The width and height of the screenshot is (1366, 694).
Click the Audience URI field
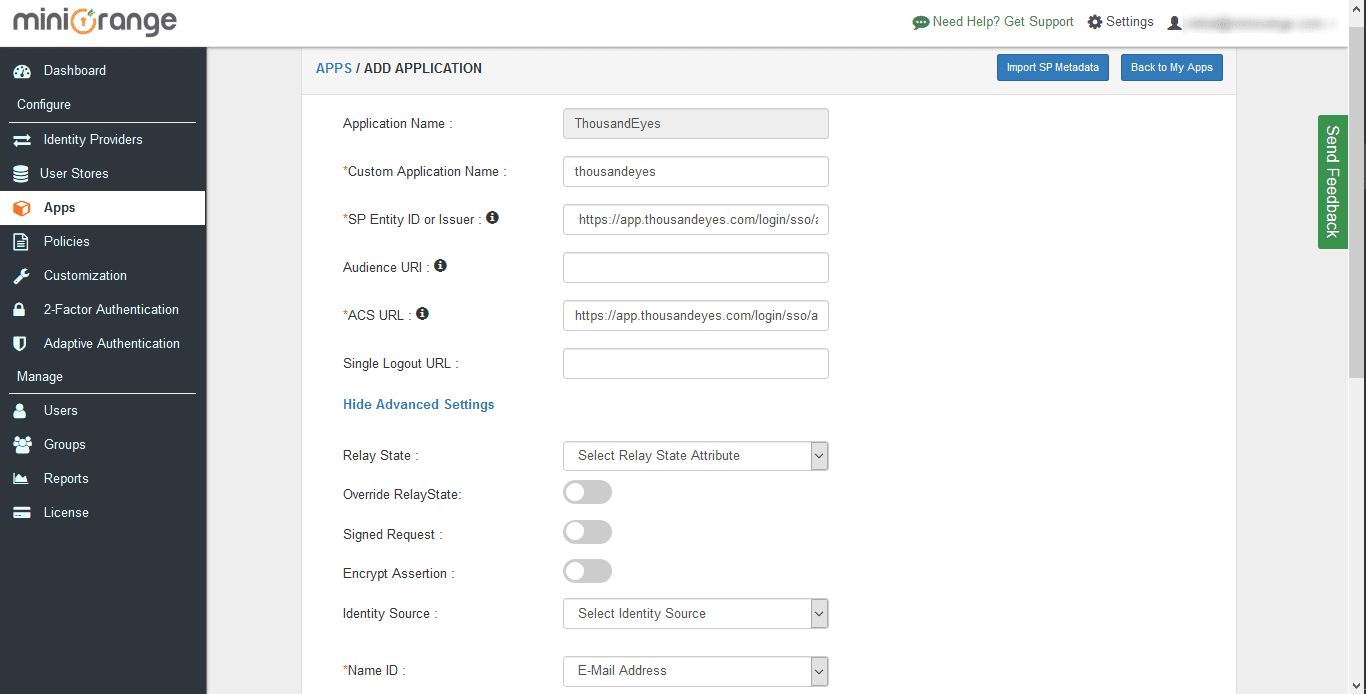pyautogui.click(x=696, y=267)
